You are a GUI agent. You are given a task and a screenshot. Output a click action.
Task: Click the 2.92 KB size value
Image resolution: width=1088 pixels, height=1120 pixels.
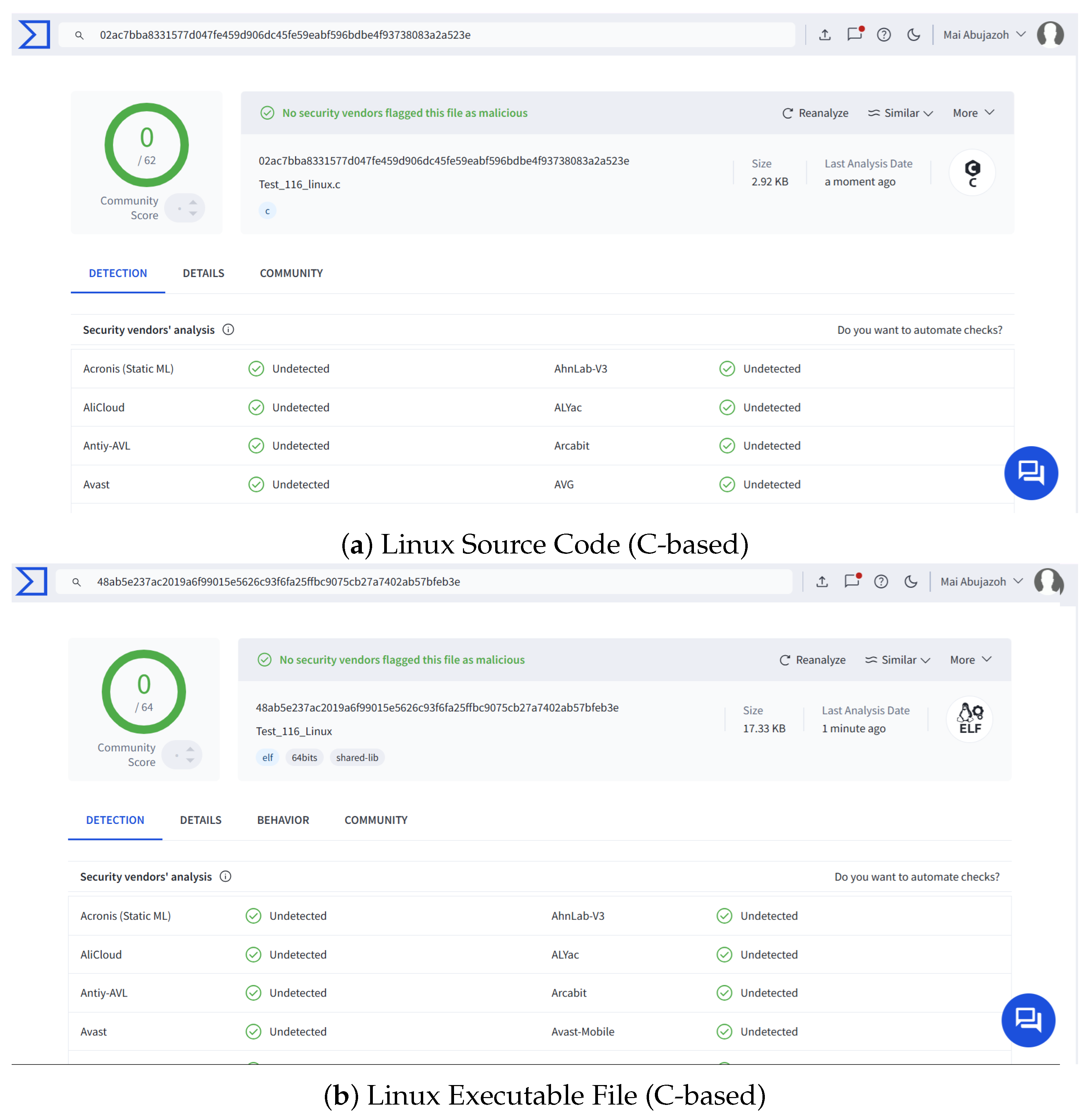(770, 182)
